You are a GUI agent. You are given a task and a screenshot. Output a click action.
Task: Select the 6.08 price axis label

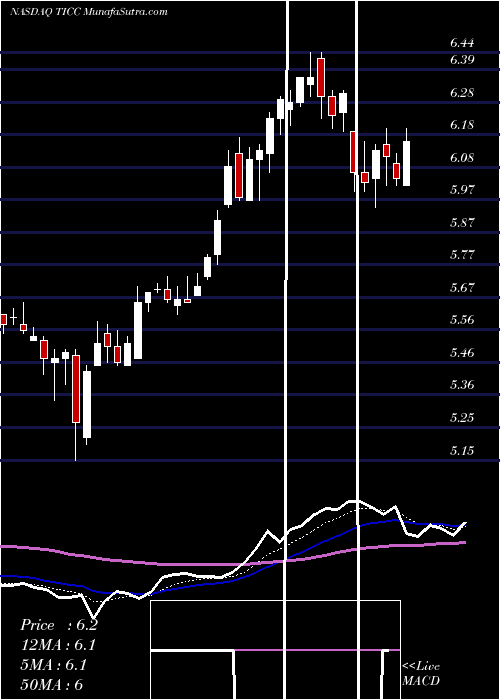pyautogui.click(x=462, y=158)
